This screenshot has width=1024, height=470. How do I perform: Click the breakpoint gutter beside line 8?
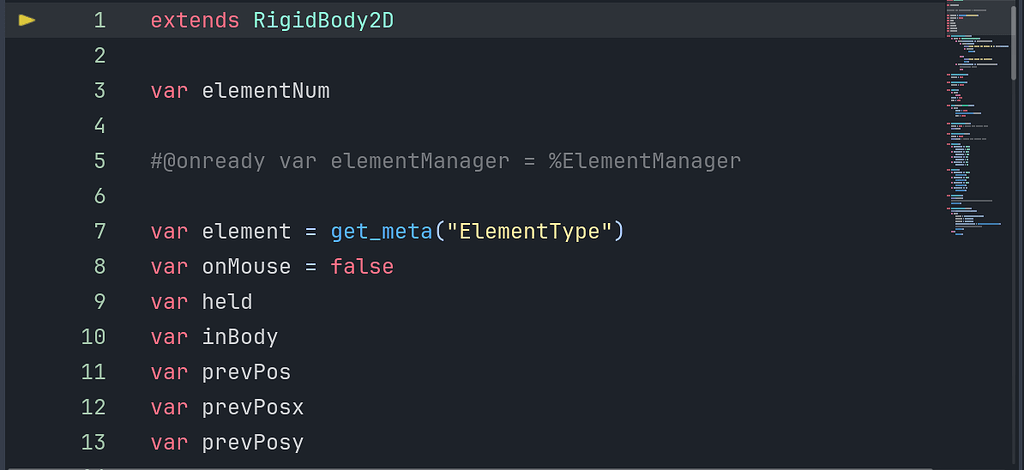pyautogui.click(x=27, y=266)
